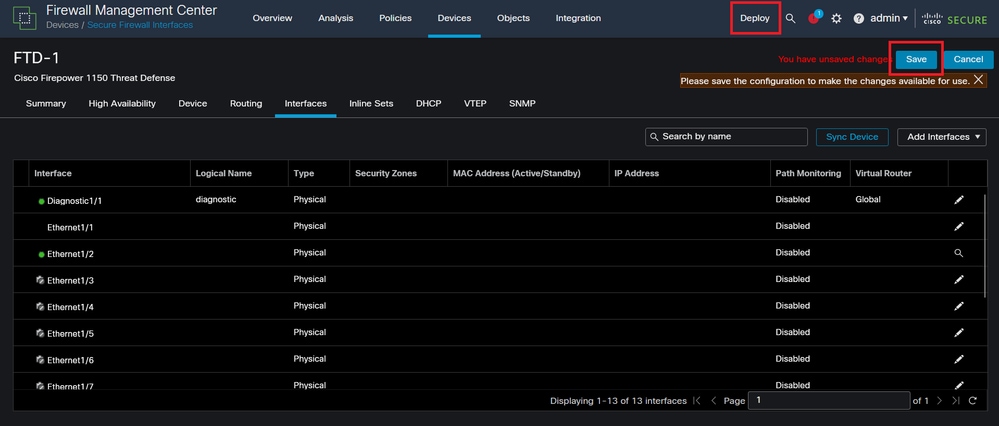Sort by the Logical Name column header
This screenshot has width=999, height=426.
[224, 173]
